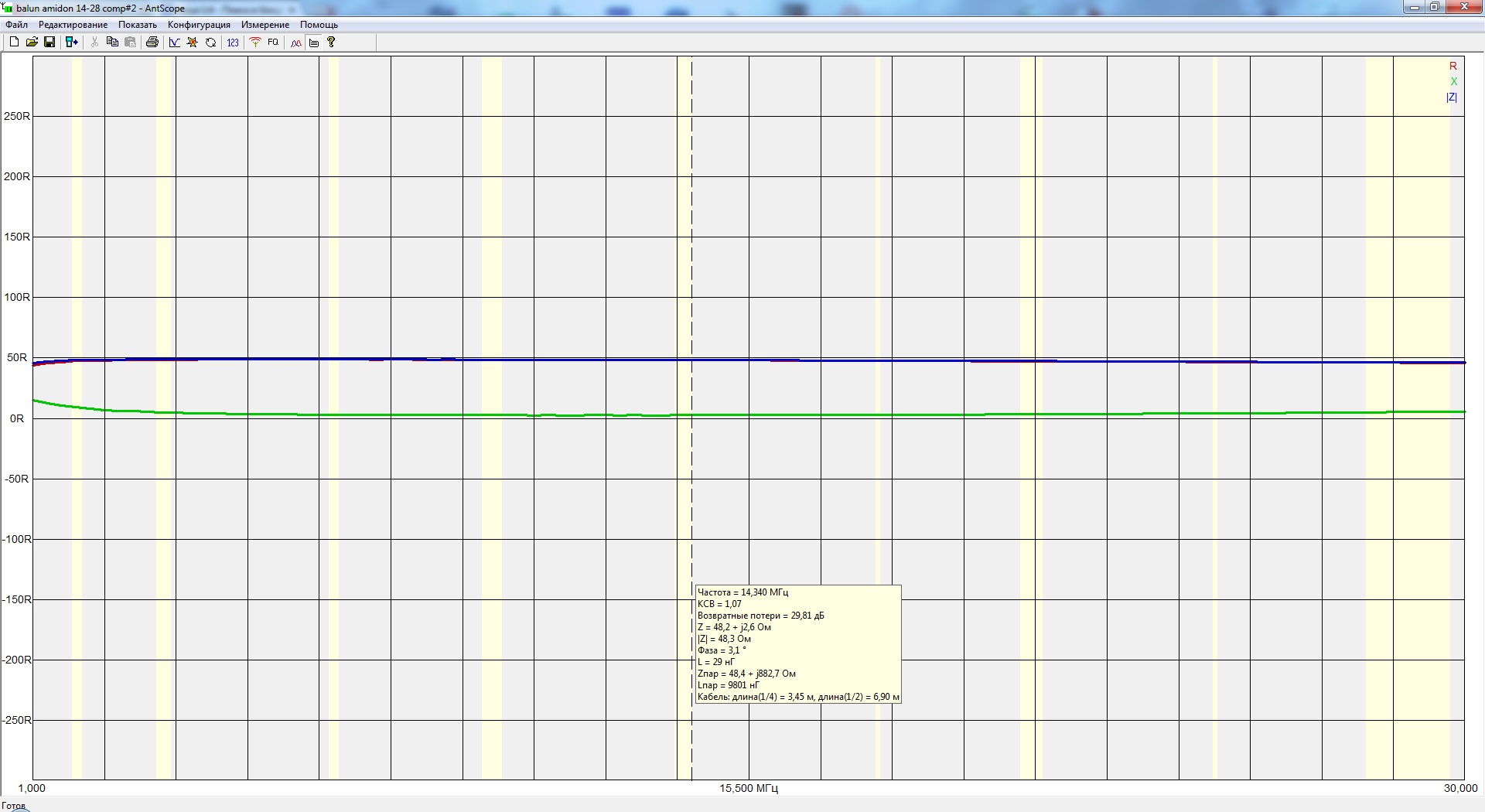Image resolution: width=1485 pixels, height=812 pixels.
Task: Print the graph with the printer icon
Action: [x=152, y=43]
